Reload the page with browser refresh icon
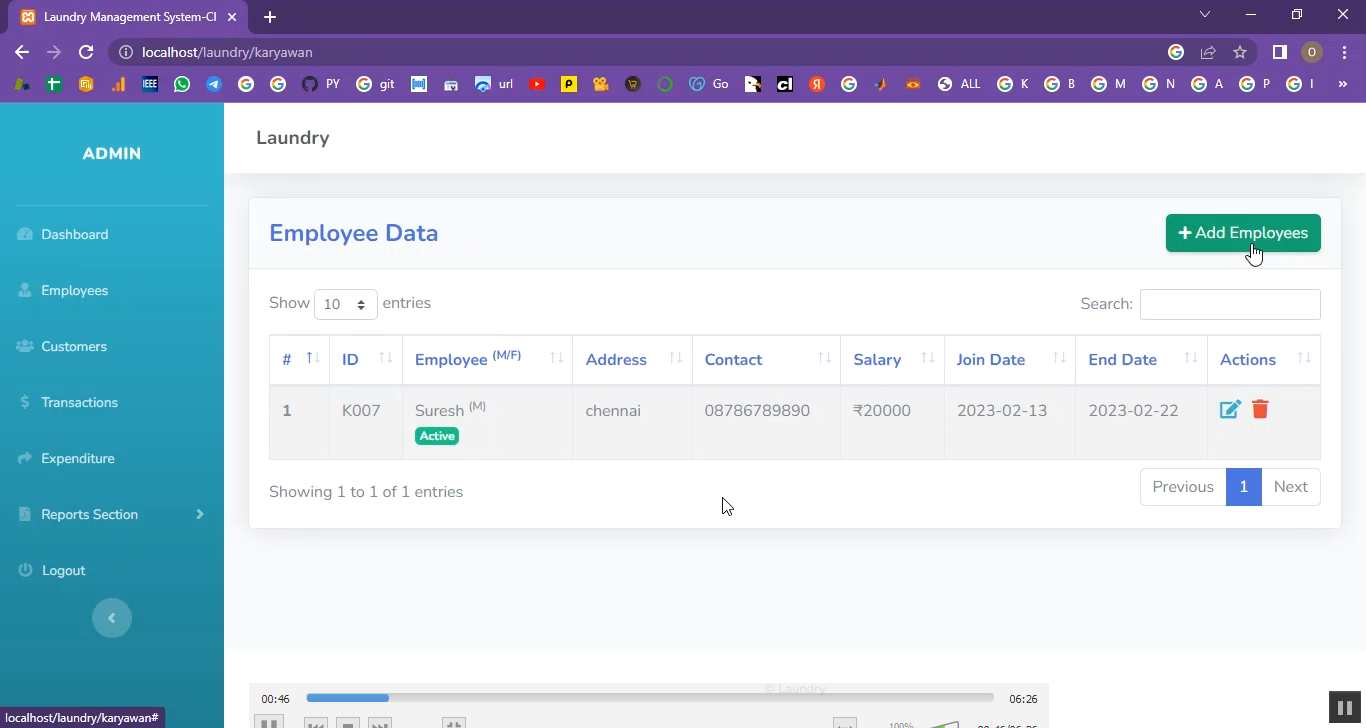 pos(86,52)
